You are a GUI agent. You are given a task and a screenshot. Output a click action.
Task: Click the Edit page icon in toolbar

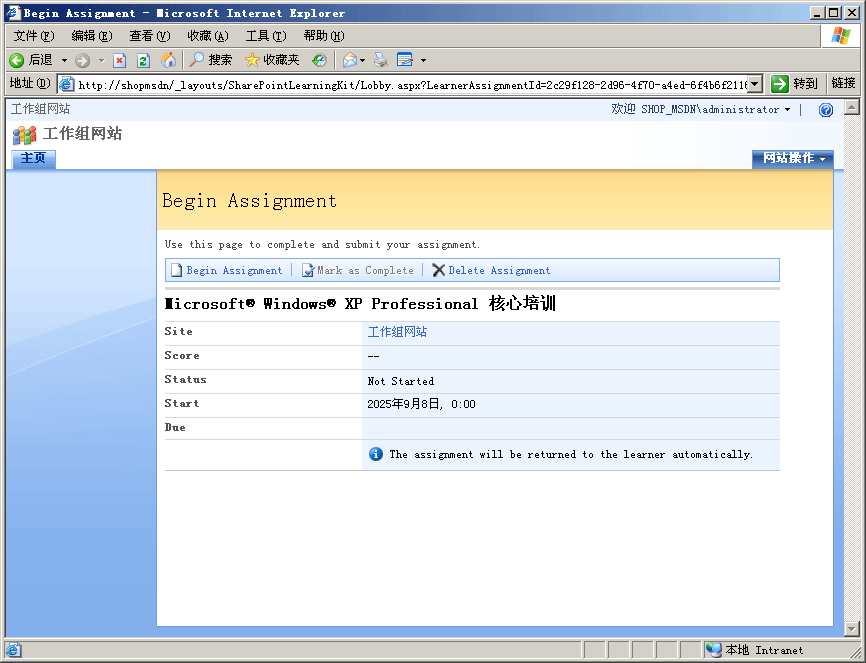coord(405,60)
